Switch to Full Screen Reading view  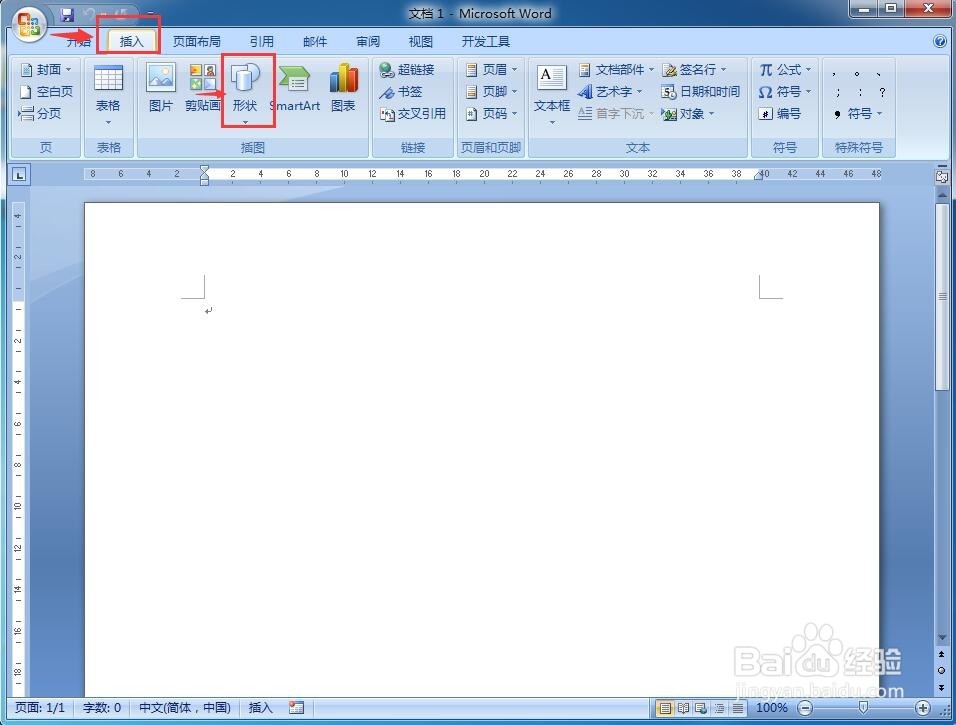click(683, 708)
